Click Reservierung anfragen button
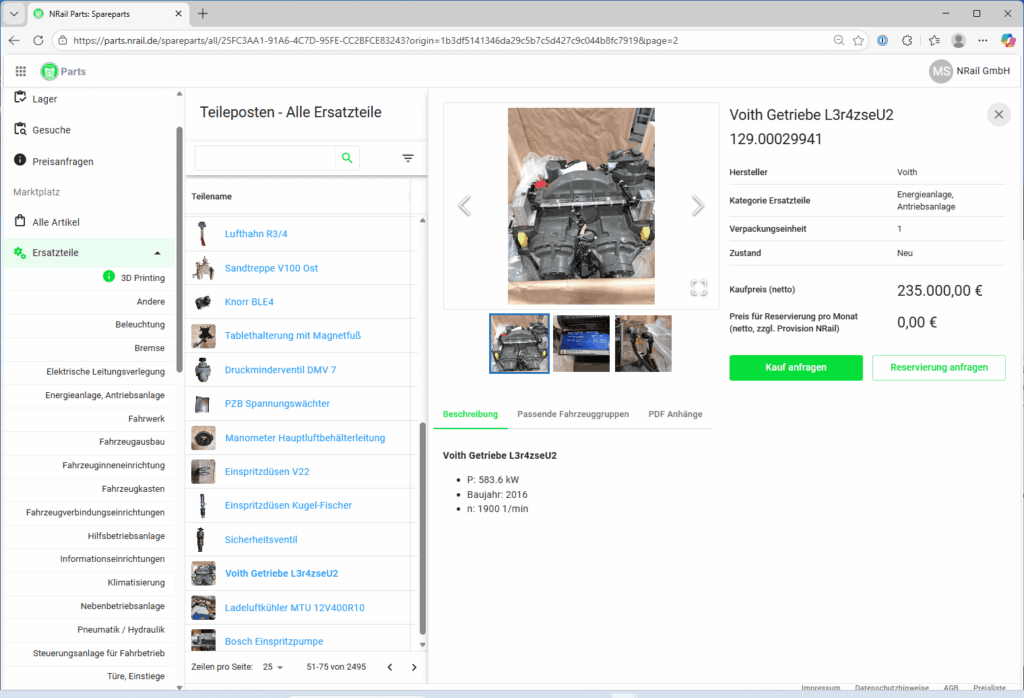The height and width of the screenshot is (698, 1024). click(x=938, y=367)
